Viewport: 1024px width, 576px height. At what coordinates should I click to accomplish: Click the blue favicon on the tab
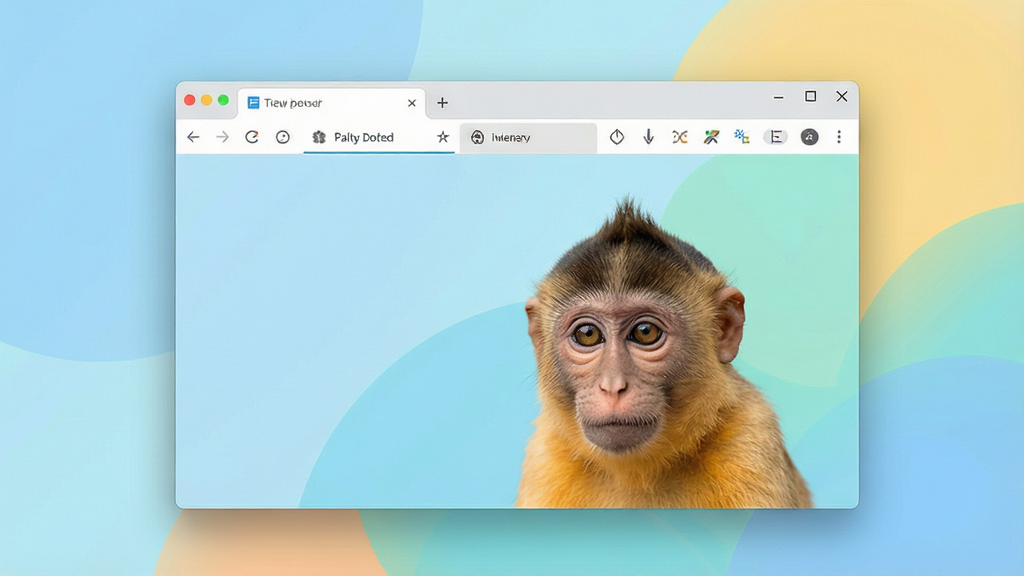coord(253,103)
